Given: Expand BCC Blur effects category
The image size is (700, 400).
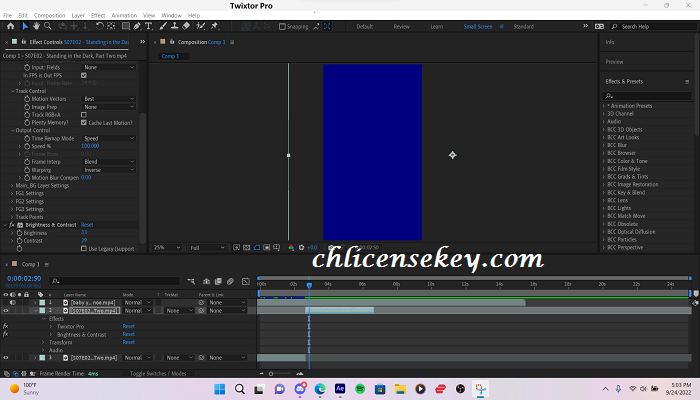Looking at the screenshot, I should coord(604,145).
